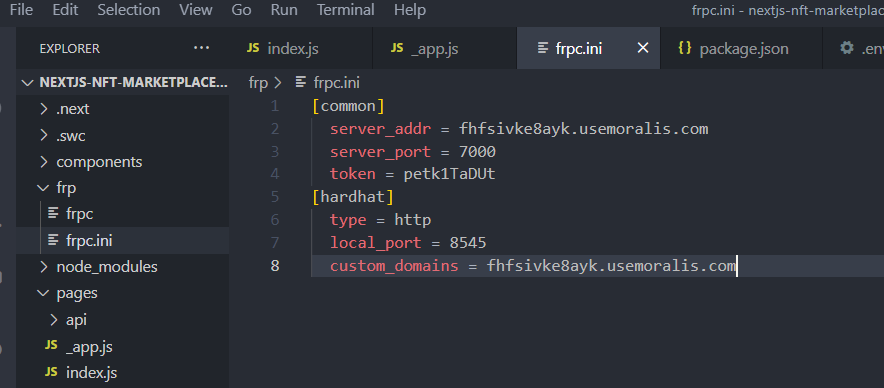The width and height of the screenshot is (884, 388).
Task: Click the [hardhat] section header
Action: point(352,197)
